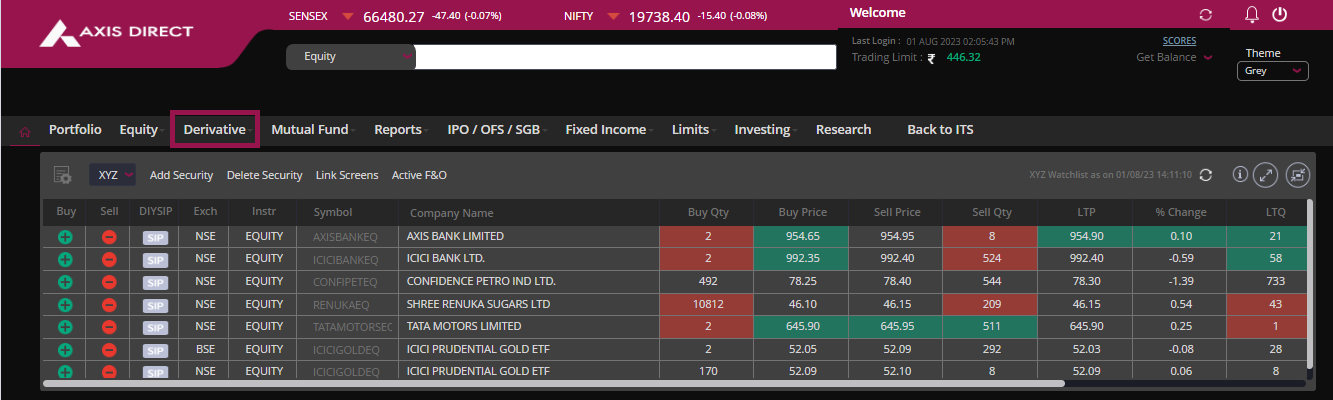Click SIP button for AXIS BANK LIMITED
1333x400 pixels.
(155, 238)
